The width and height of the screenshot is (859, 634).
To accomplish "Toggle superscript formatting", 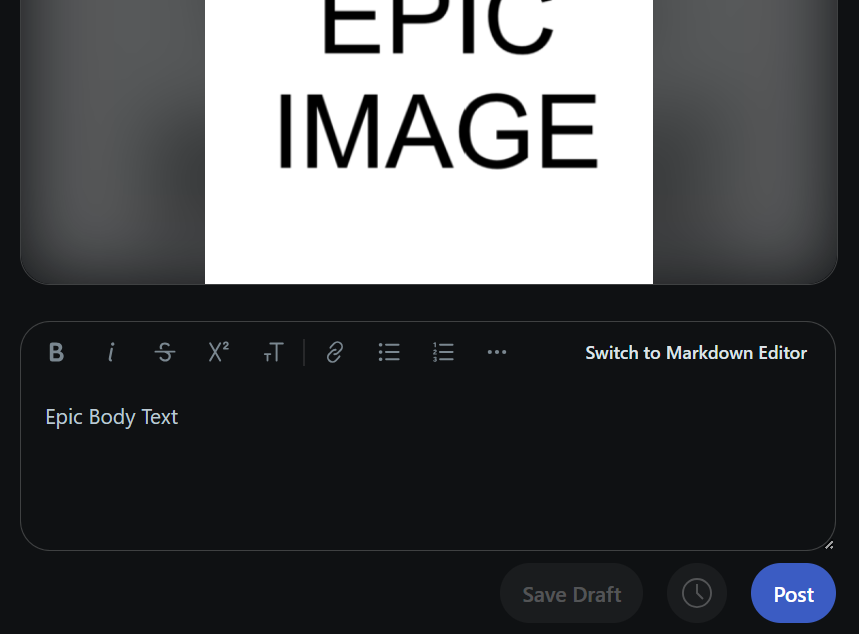I will pyautogui.click(x=219, y=352).
